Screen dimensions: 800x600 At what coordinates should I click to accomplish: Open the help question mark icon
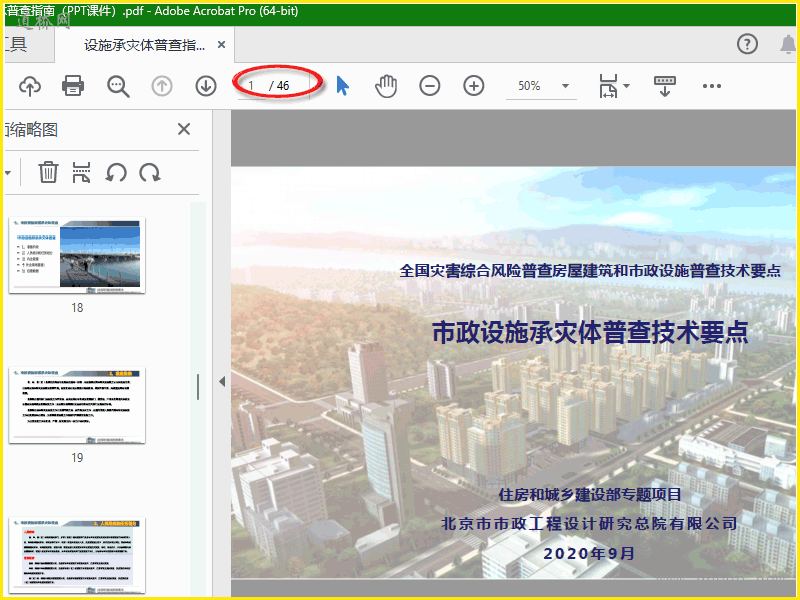[747, 44]
